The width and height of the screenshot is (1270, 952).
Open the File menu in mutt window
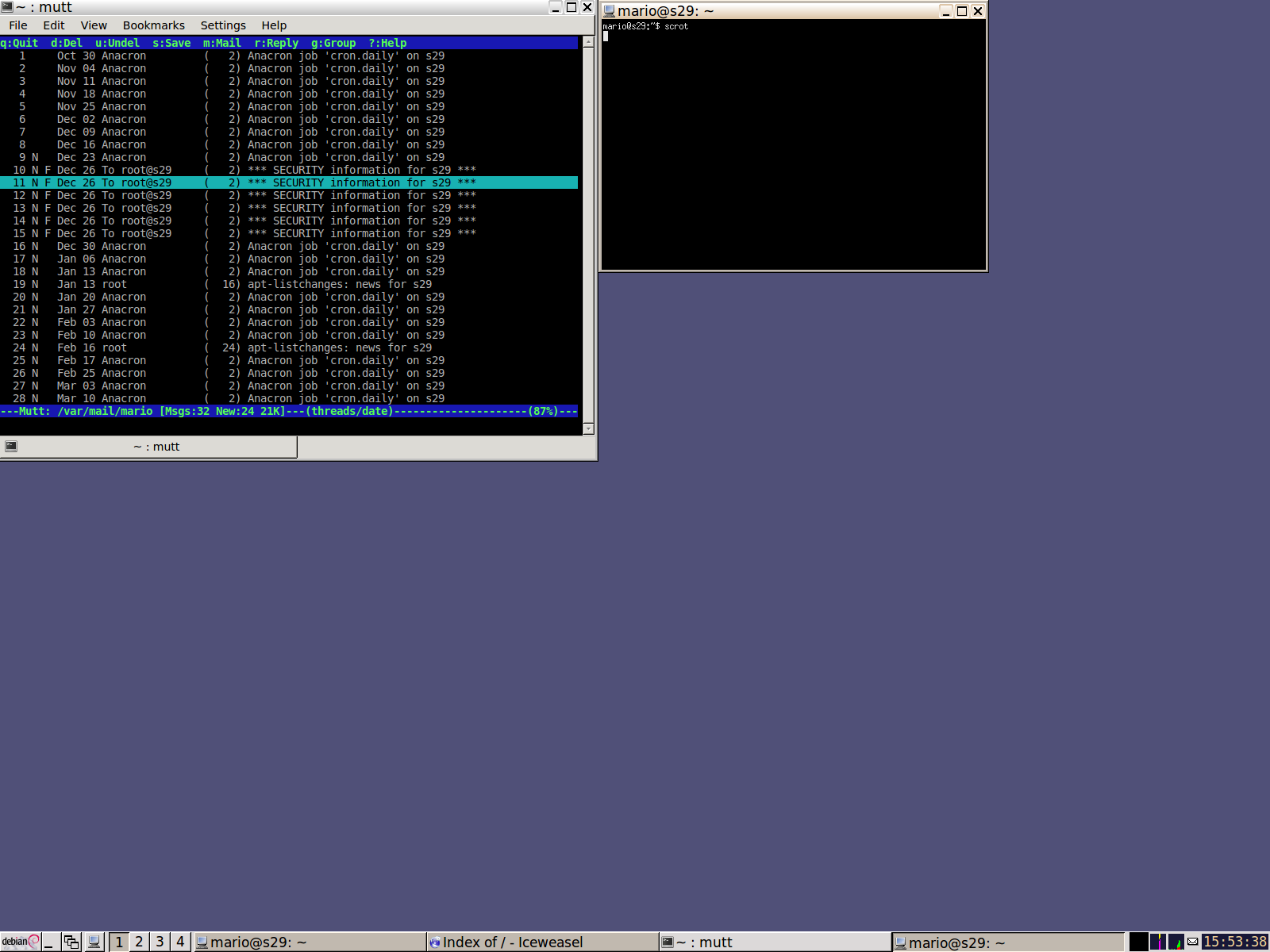tap(18, 25)
